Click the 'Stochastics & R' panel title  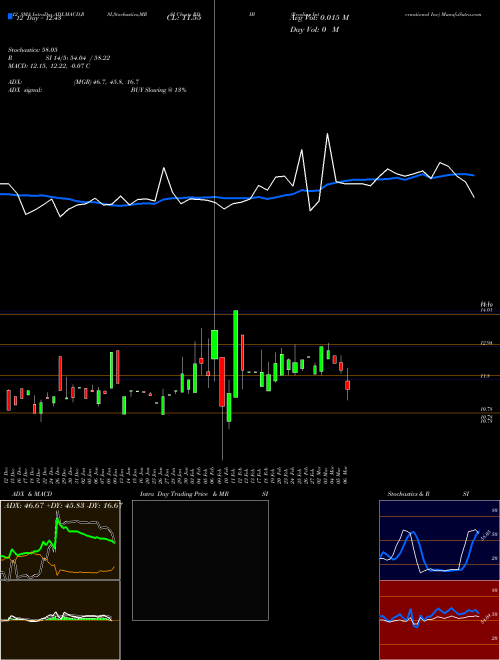409,494
